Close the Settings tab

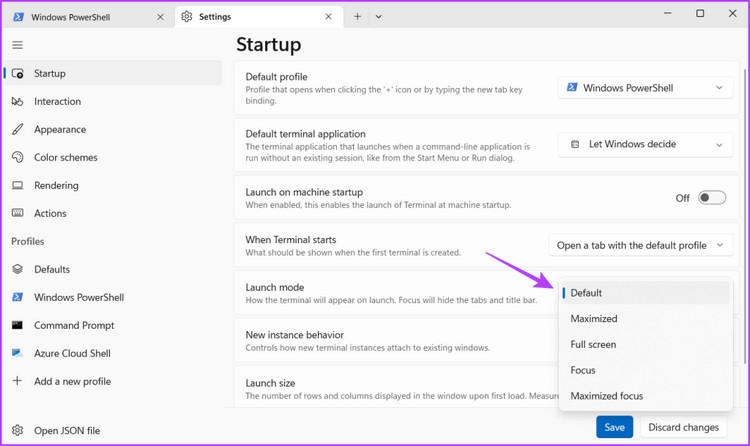click(x=328, y=17)
